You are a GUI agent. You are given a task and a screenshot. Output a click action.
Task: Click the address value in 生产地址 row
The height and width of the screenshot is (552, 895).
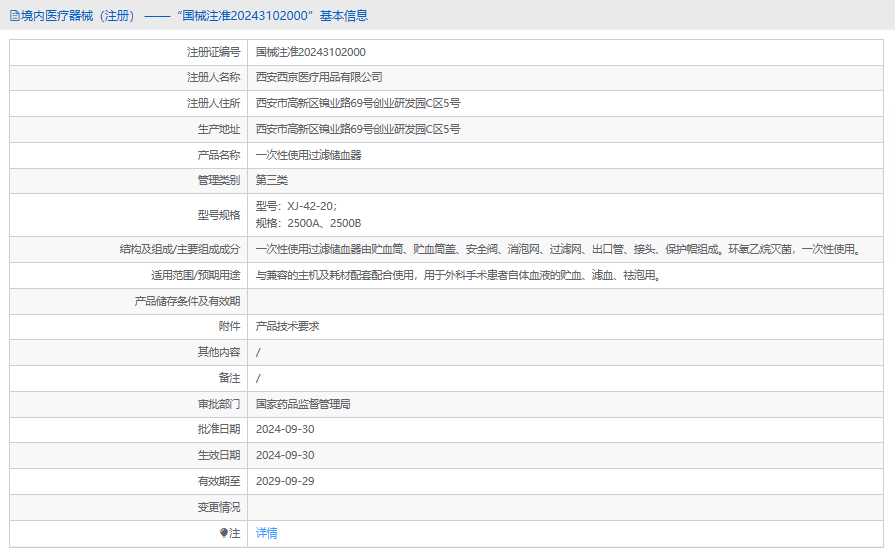[x=358, y=129]
